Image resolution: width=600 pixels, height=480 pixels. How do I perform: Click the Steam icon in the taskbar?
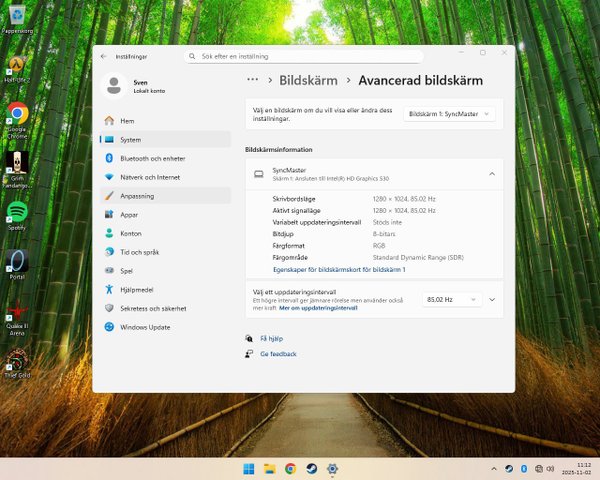click(x=311, y=468)
